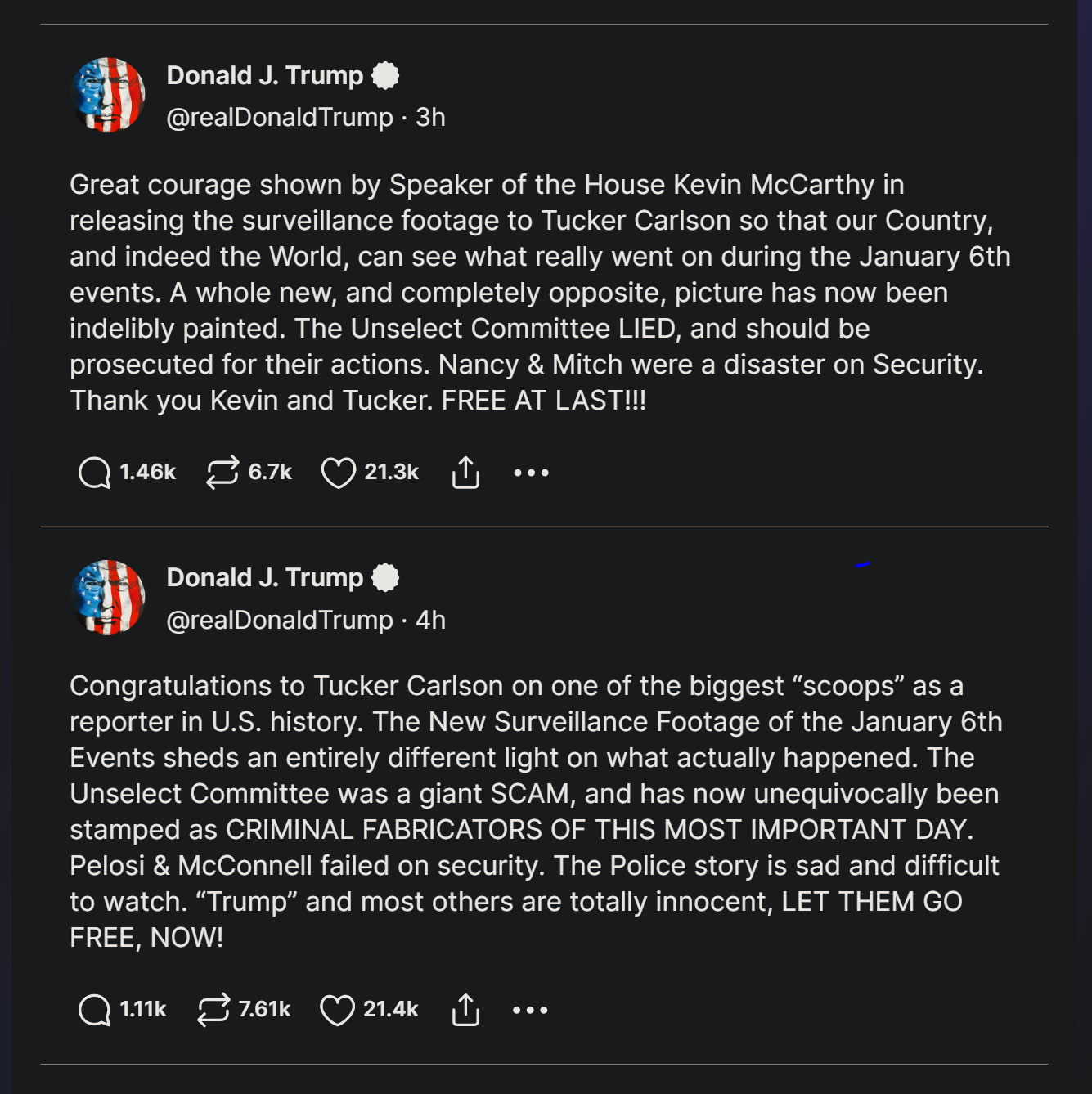This screenshot has height=1094, width=1092.
Task: Open avatar on the 3h post
Action: (109, 95)
